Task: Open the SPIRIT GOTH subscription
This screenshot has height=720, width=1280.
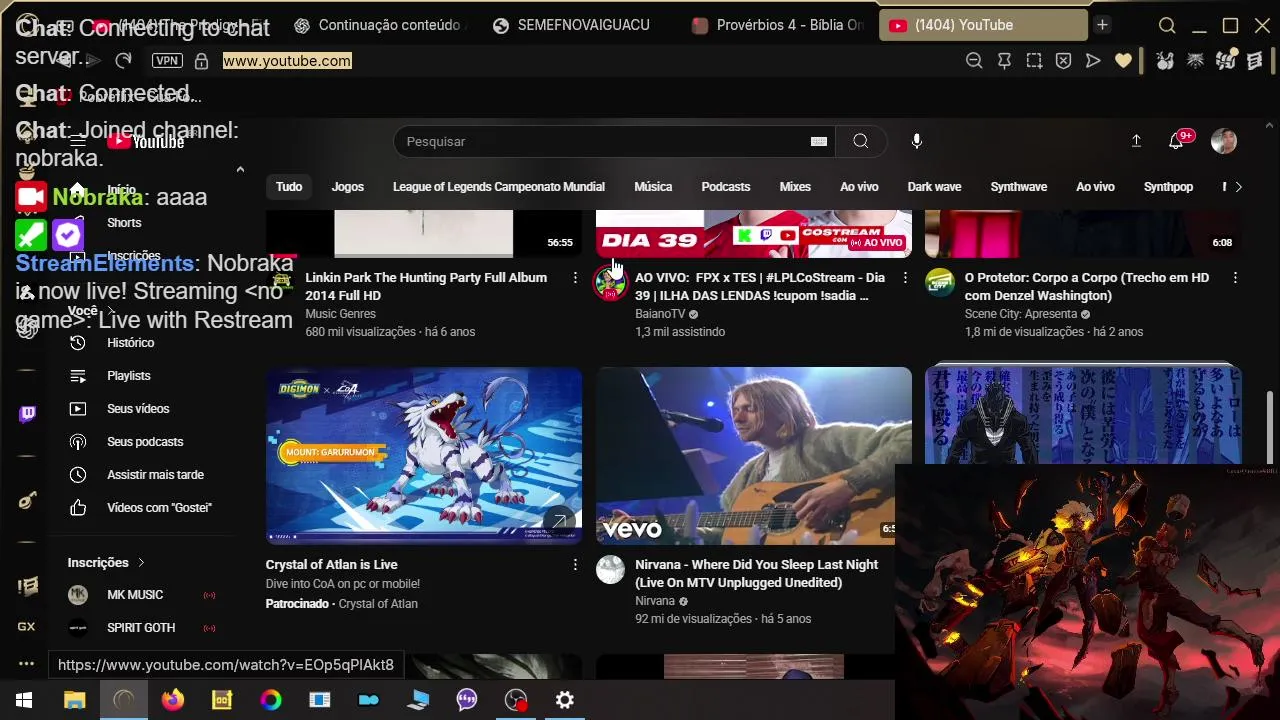Action: tap(141, 628)
